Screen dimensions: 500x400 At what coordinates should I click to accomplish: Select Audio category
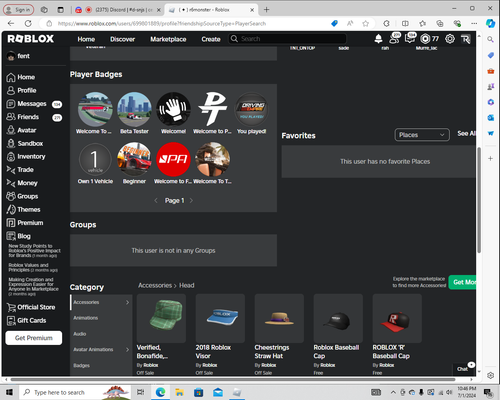tap(101, 334)
